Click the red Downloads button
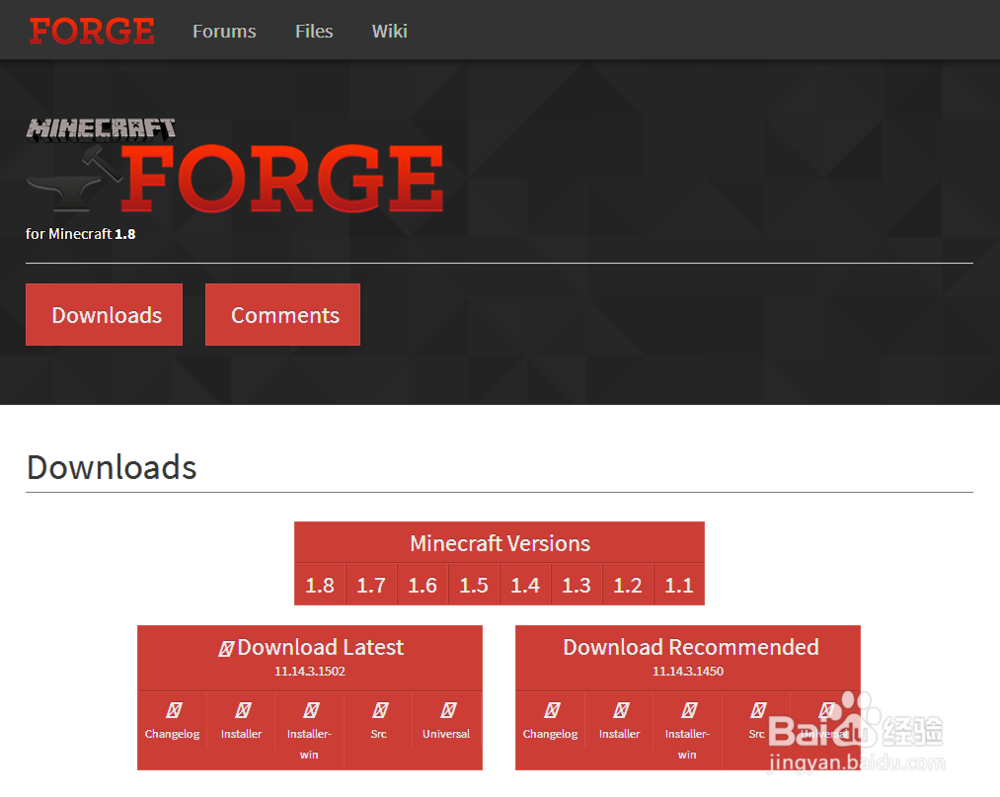Screen dimensions: 1000x797 [104, 314]
